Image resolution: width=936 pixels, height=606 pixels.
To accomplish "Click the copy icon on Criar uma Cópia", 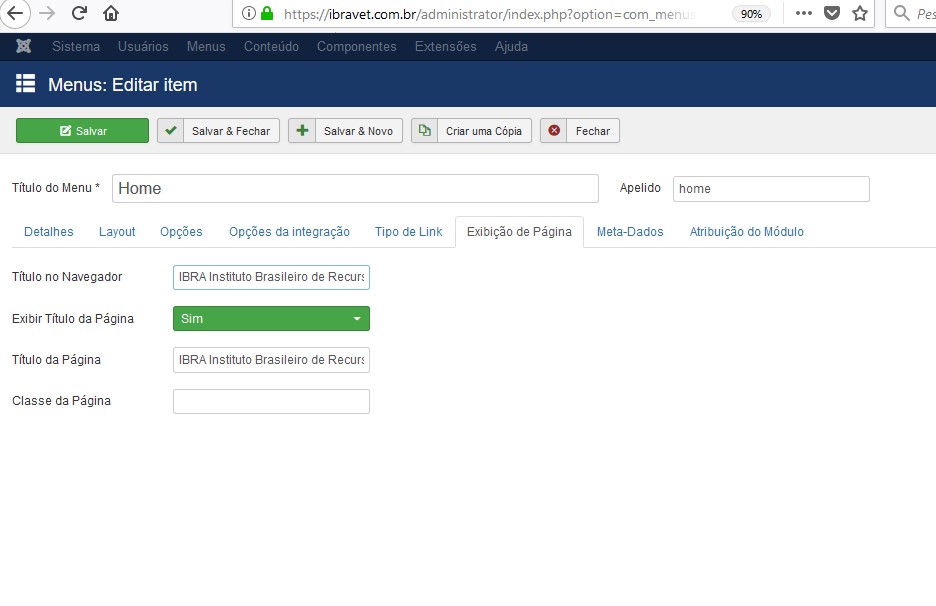I will pyautogui.click(x=425, y=130).
